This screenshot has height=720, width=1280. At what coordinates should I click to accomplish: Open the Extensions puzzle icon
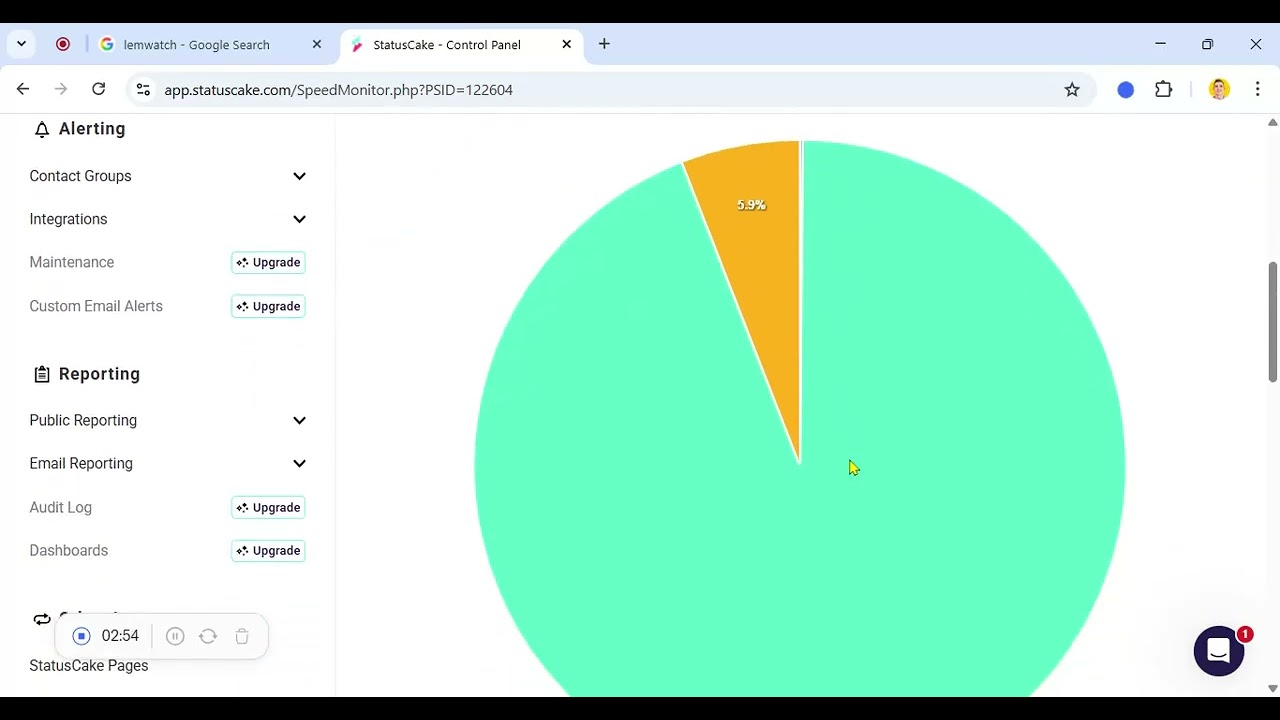(1163, 90)
